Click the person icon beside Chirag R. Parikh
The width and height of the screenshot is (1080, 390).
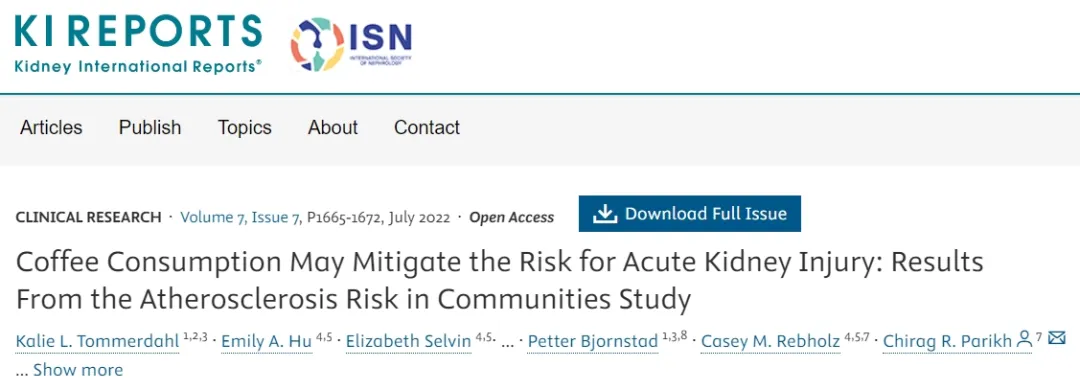(x=1024, y=338)
